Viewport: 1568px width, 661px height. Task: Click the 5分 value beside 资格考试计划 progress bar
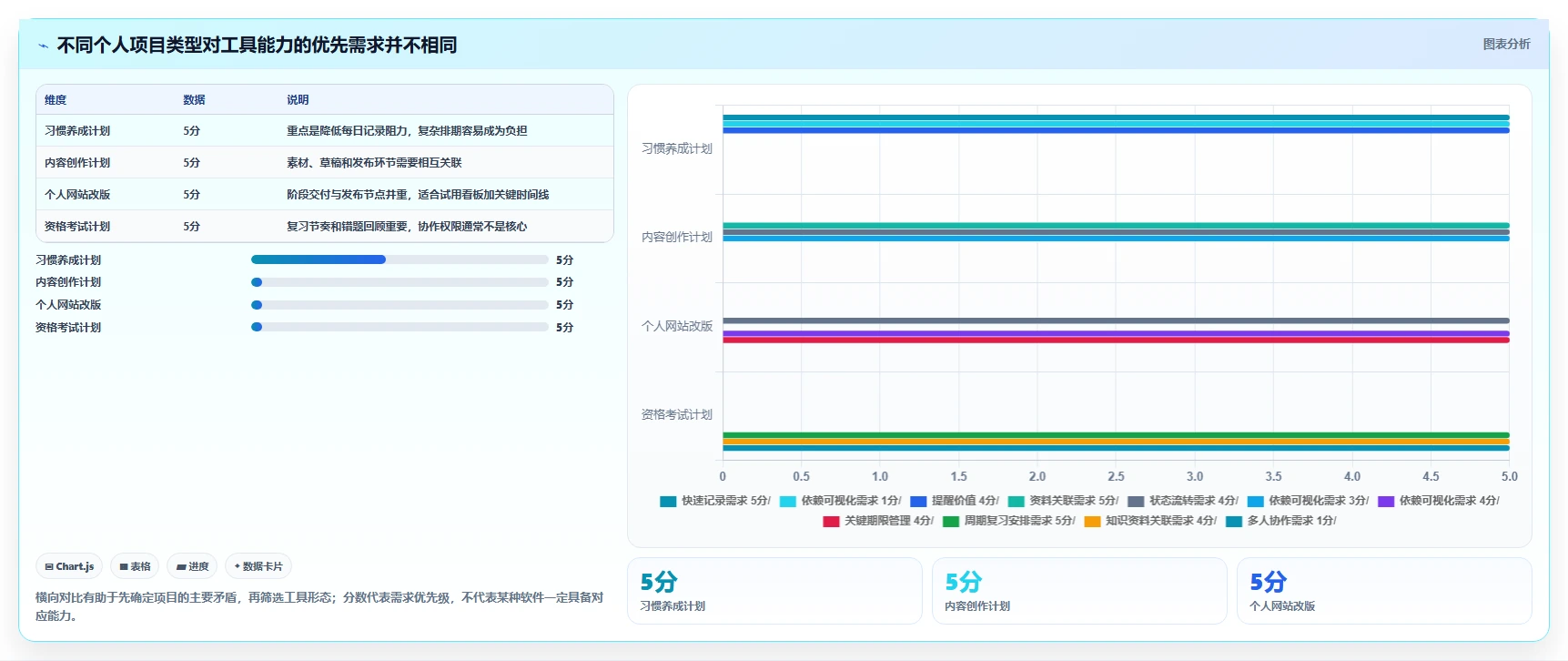(x=565, y=328)
